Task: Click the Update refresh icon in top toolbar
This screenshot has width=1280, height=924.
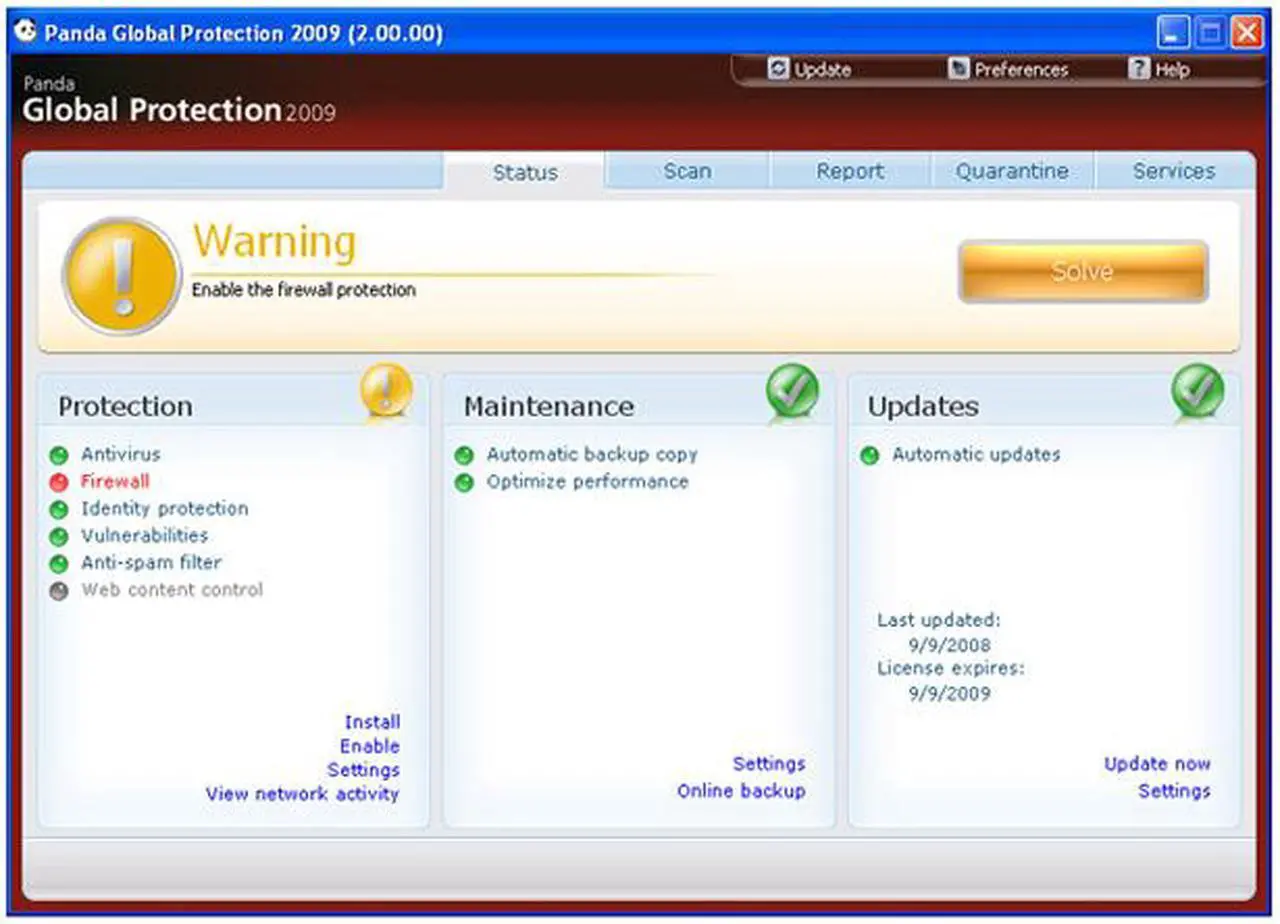Action: pyautogui.click(x=778, y=69)
